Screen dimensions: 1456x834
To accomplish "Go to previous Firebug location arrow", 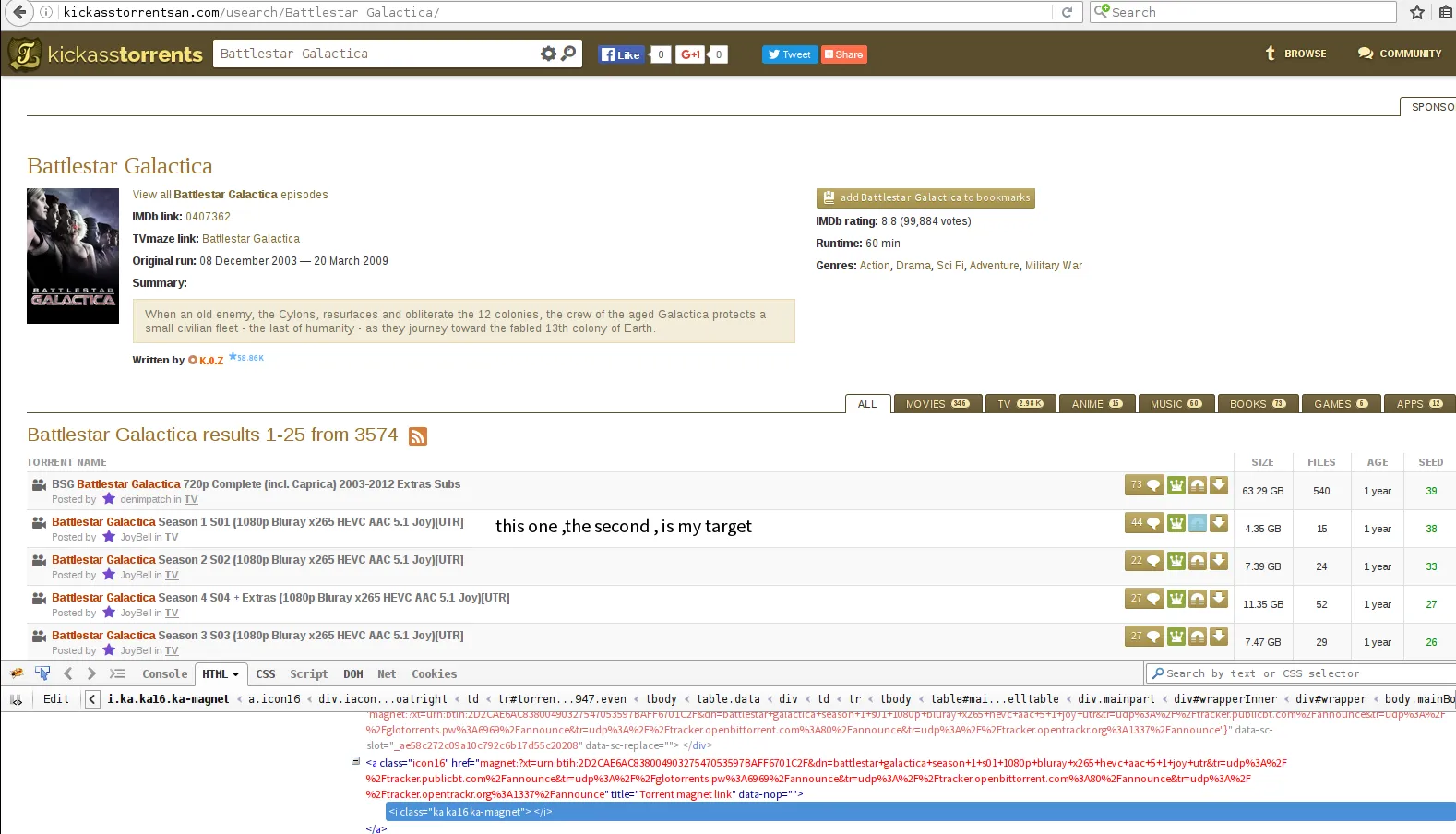I will click(x=67, y=673).
